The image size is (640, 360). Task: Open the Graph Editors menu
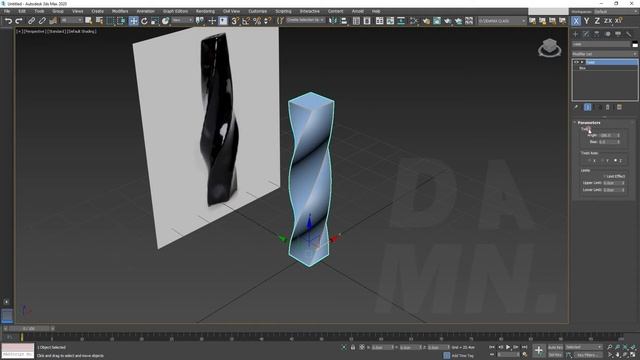pyautogui.click(x=176, y=11)
